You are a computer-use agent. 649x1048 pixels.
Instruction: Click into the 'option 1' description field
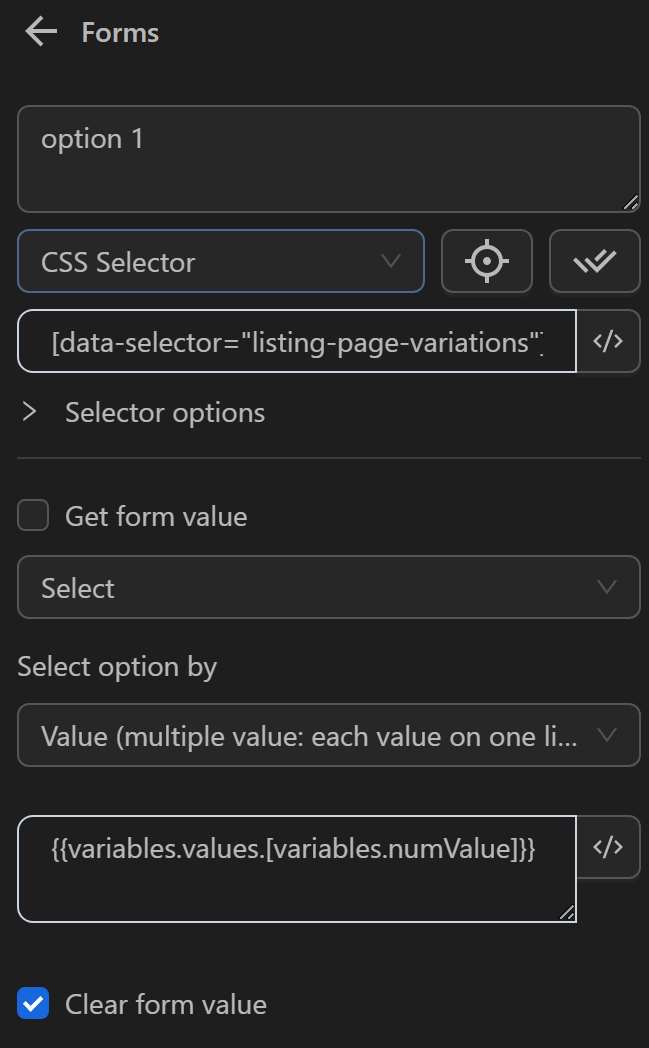(x=328, y=159)
